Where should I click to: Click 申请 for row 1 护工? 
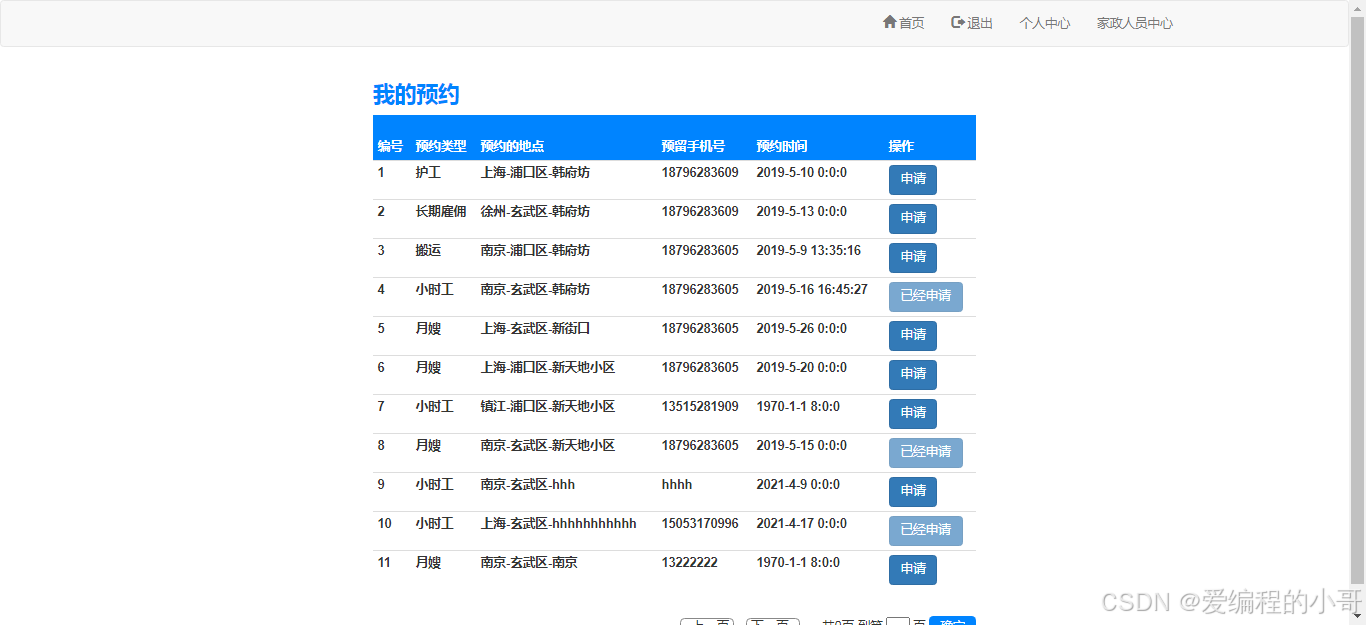(913, 179)
